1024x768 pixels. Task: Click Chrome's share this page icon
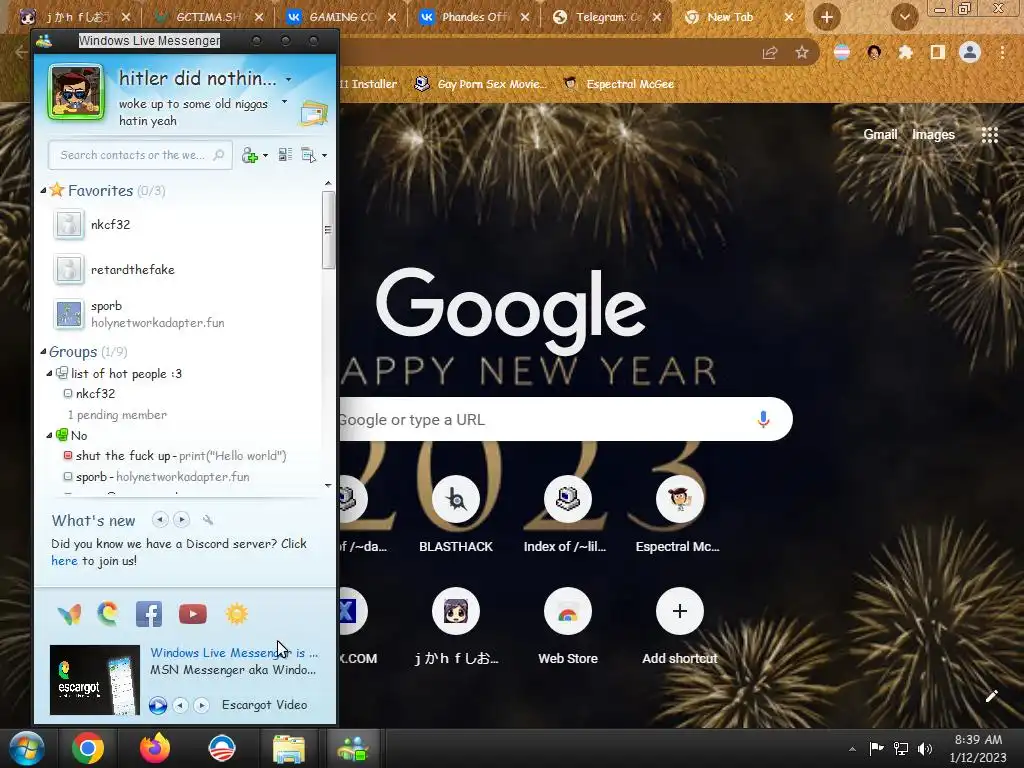(770, 53)
